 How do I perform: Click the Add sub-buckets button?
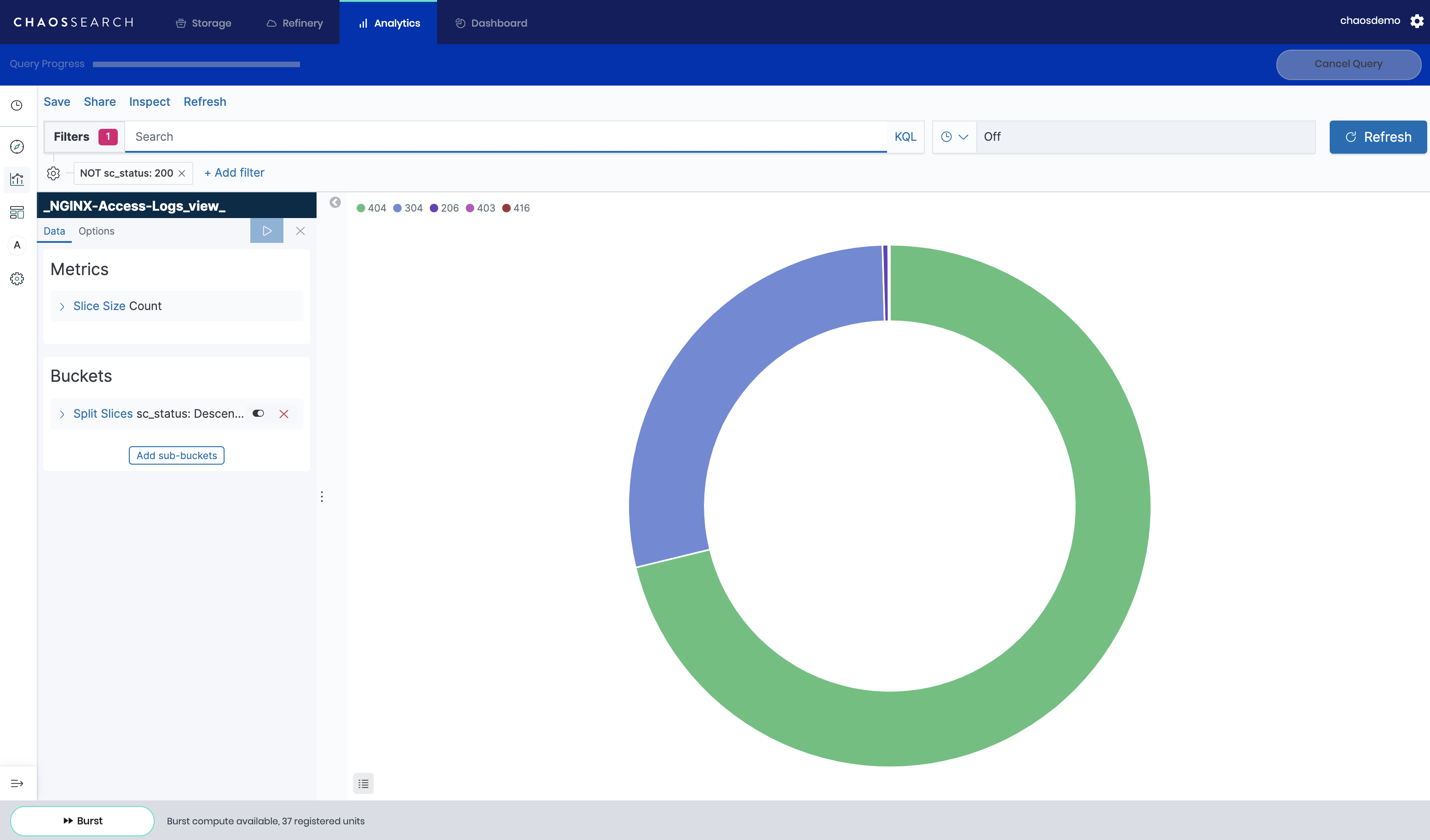pyautogui.click(x=177, y=455)
